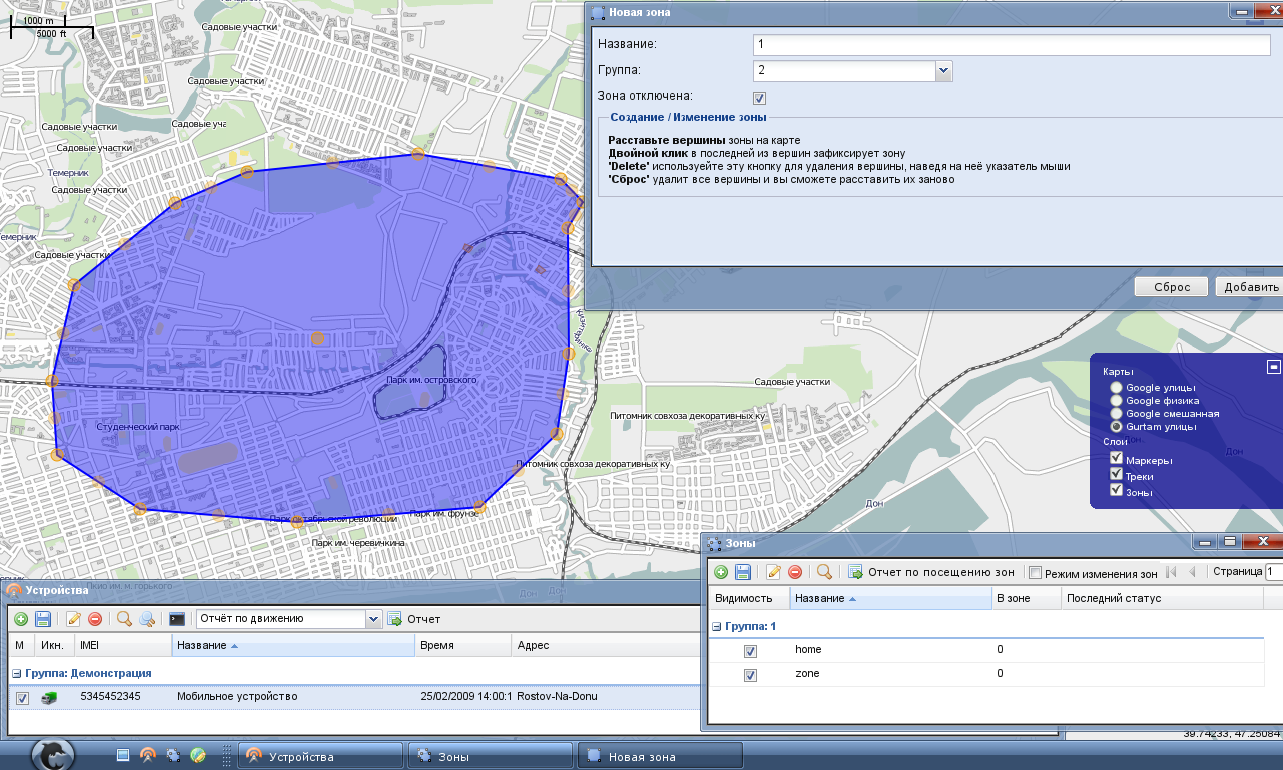This screenshot has width=1283, height=770.
Task: Toggle the Маркеры layer checkbox
Action: (1116, 458)
